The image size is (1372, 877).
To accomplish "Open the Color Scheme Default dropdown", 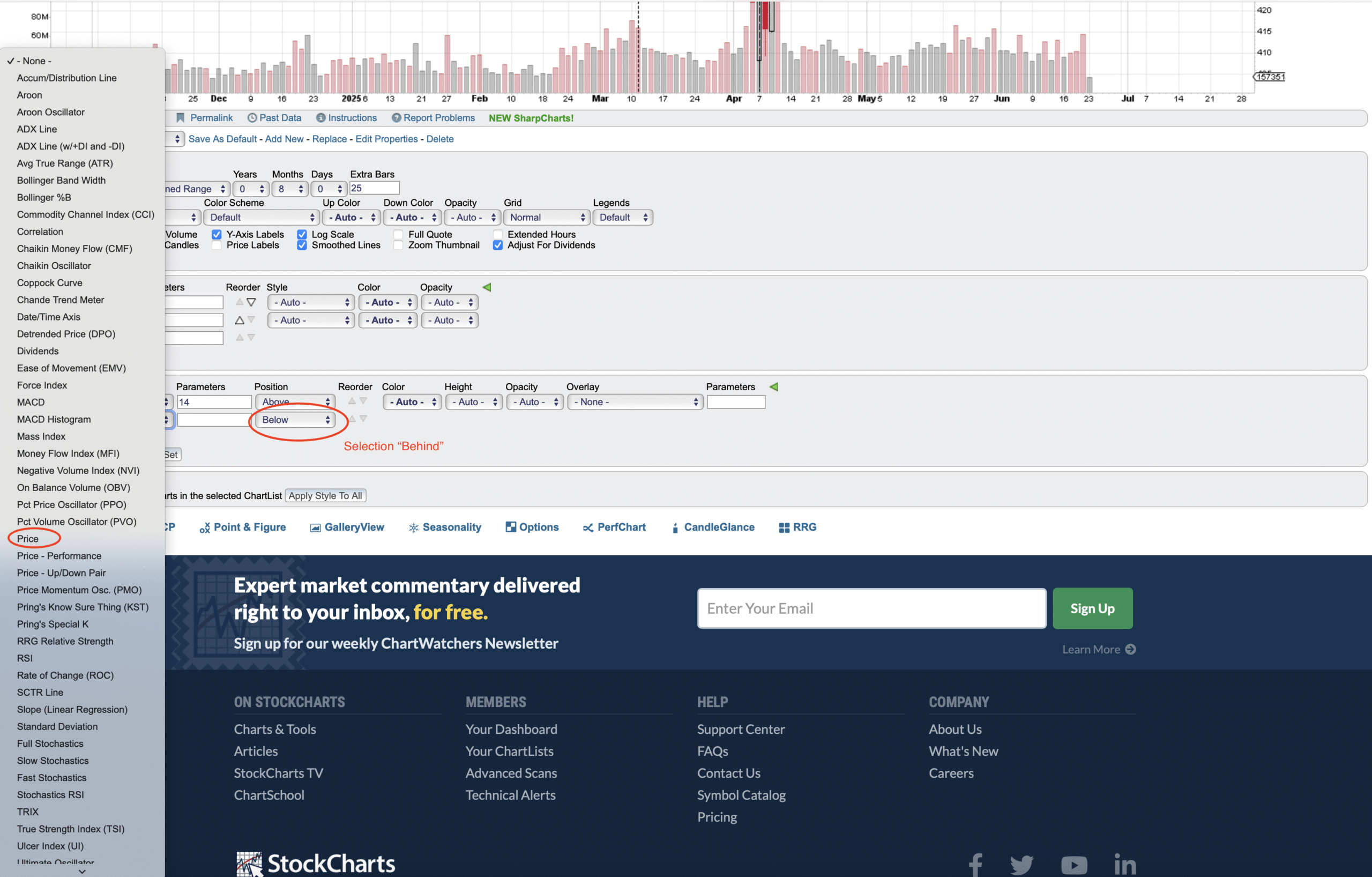I will coord(261,217).
